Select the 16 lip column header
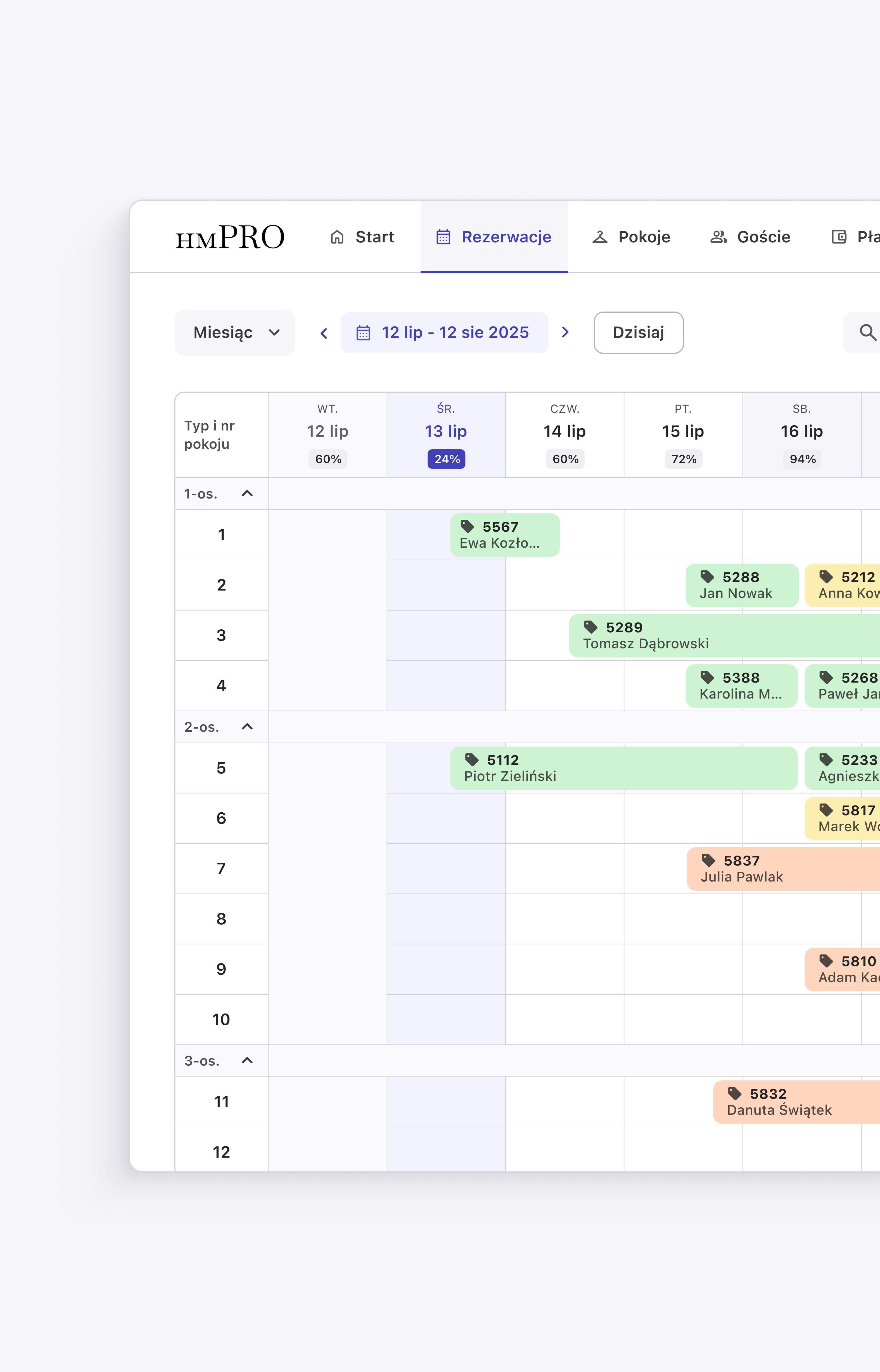The width and height of the screenshot is (880, 1372). pyautogui.click(x=802, y=435)
